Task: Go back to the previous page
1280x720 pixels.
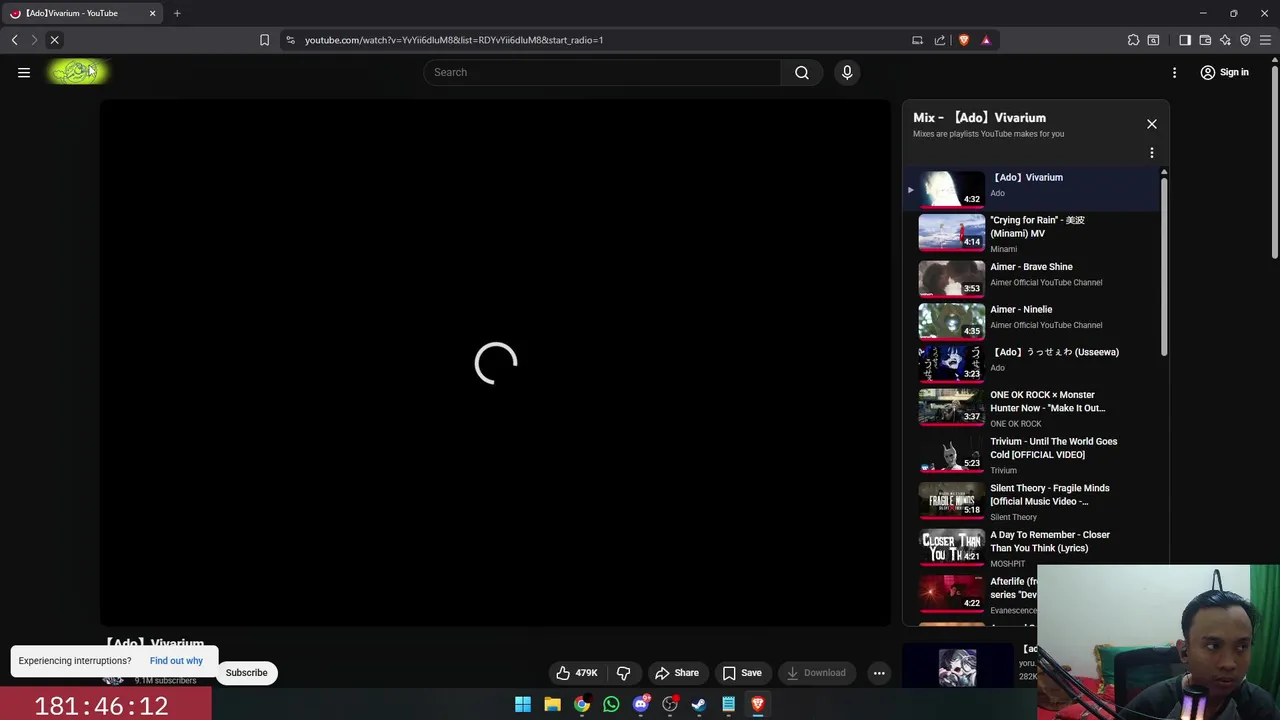Action: click(x=14, y=40)
